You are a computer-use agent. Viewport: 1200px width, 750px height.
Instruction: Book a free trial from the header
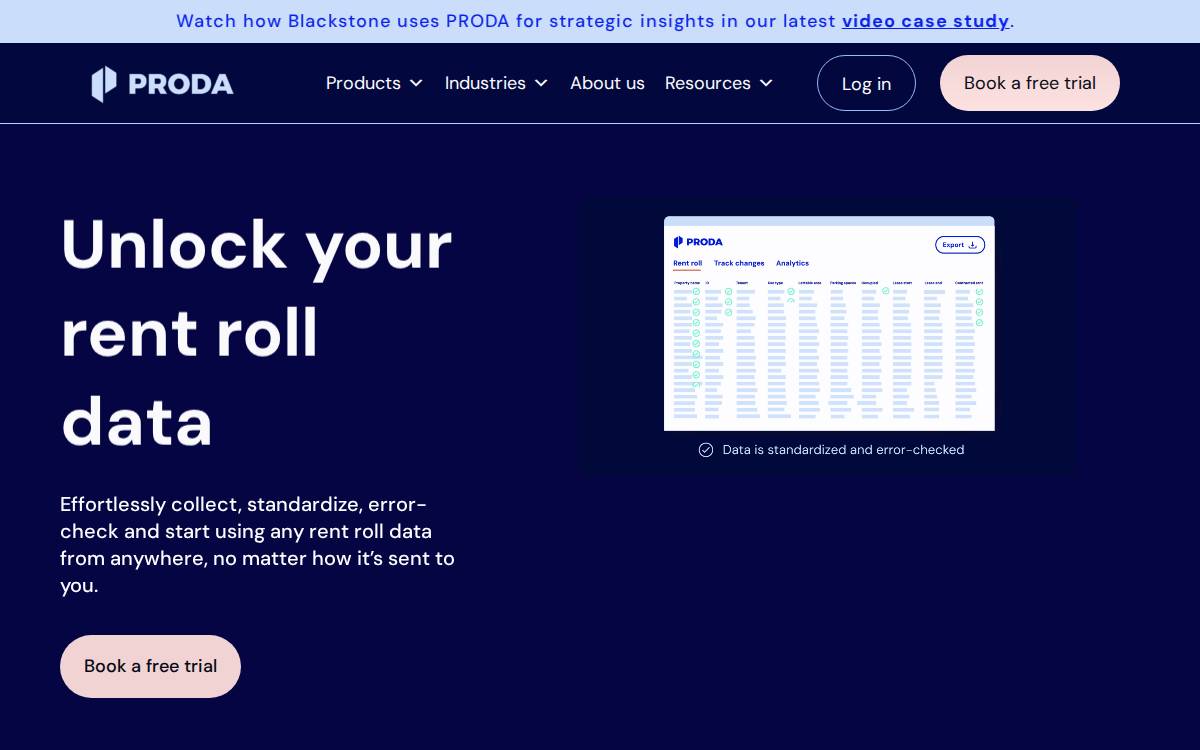[1030, 83]
